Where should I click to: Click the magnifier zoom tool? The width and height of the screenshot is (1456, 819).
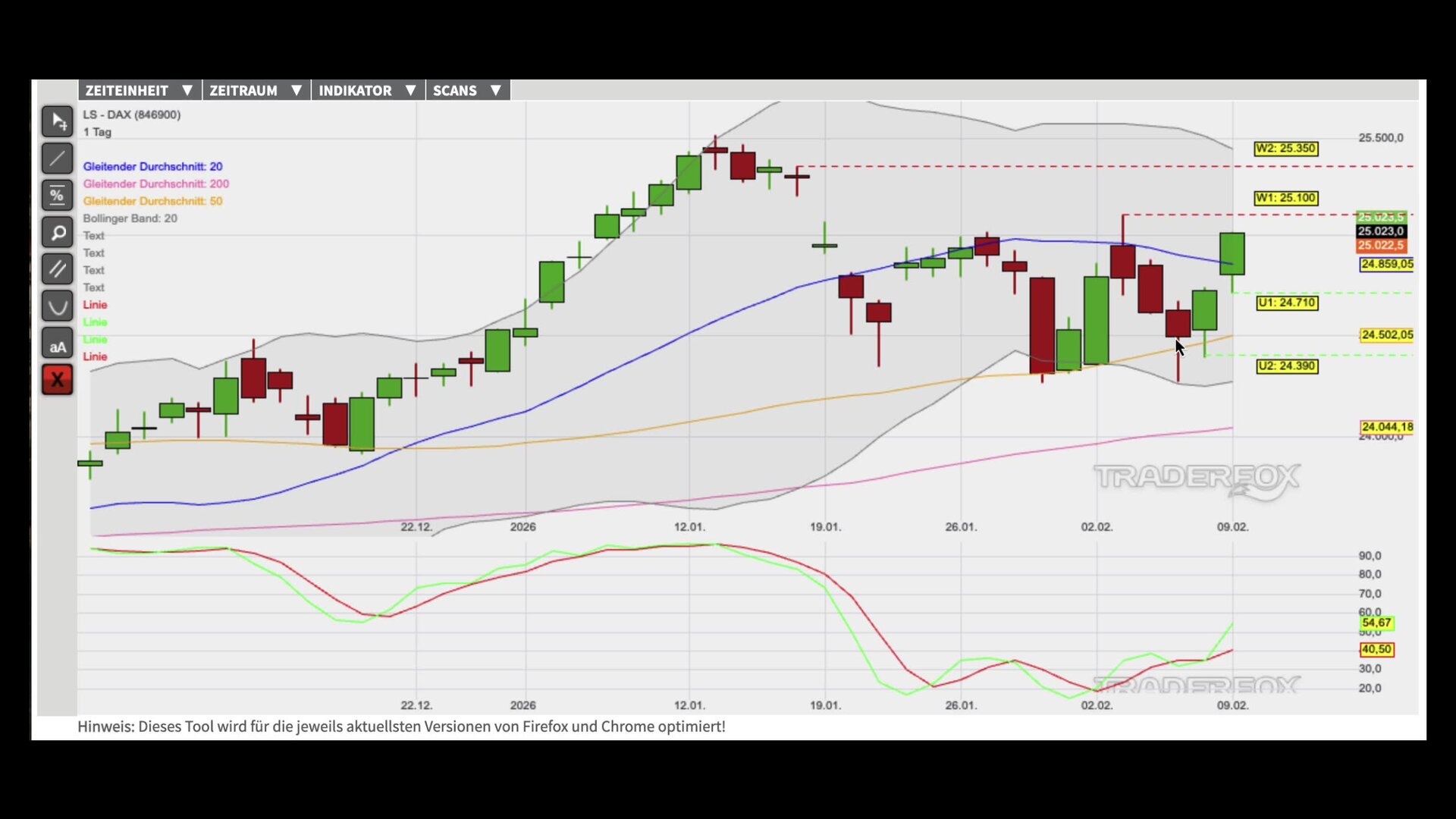point(58,233)
